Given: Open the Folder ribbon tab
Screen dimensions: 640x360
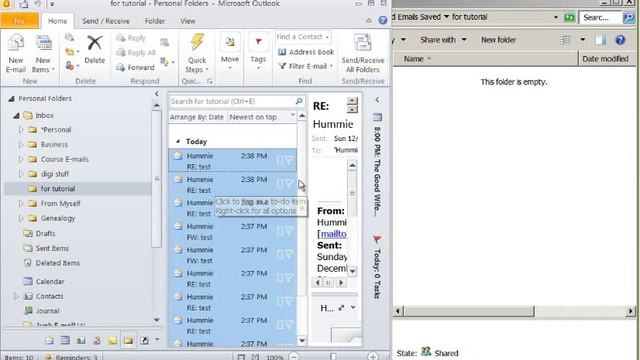Looking at the screenshot, I should [x=155, y=21].
